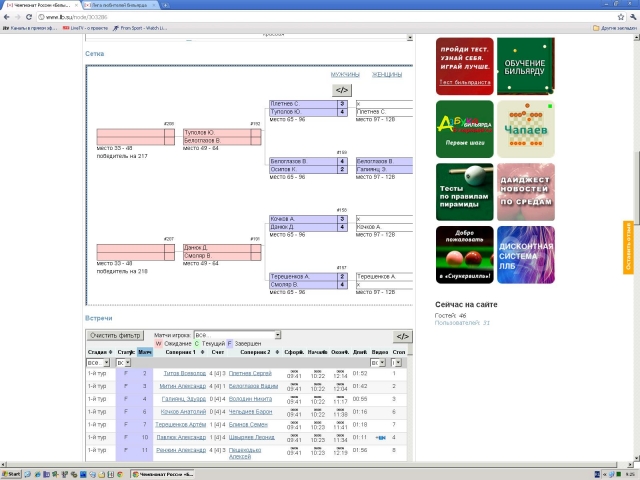Switch bracket to Мужчины tab

pyautogui.click(x=346, y=75)
